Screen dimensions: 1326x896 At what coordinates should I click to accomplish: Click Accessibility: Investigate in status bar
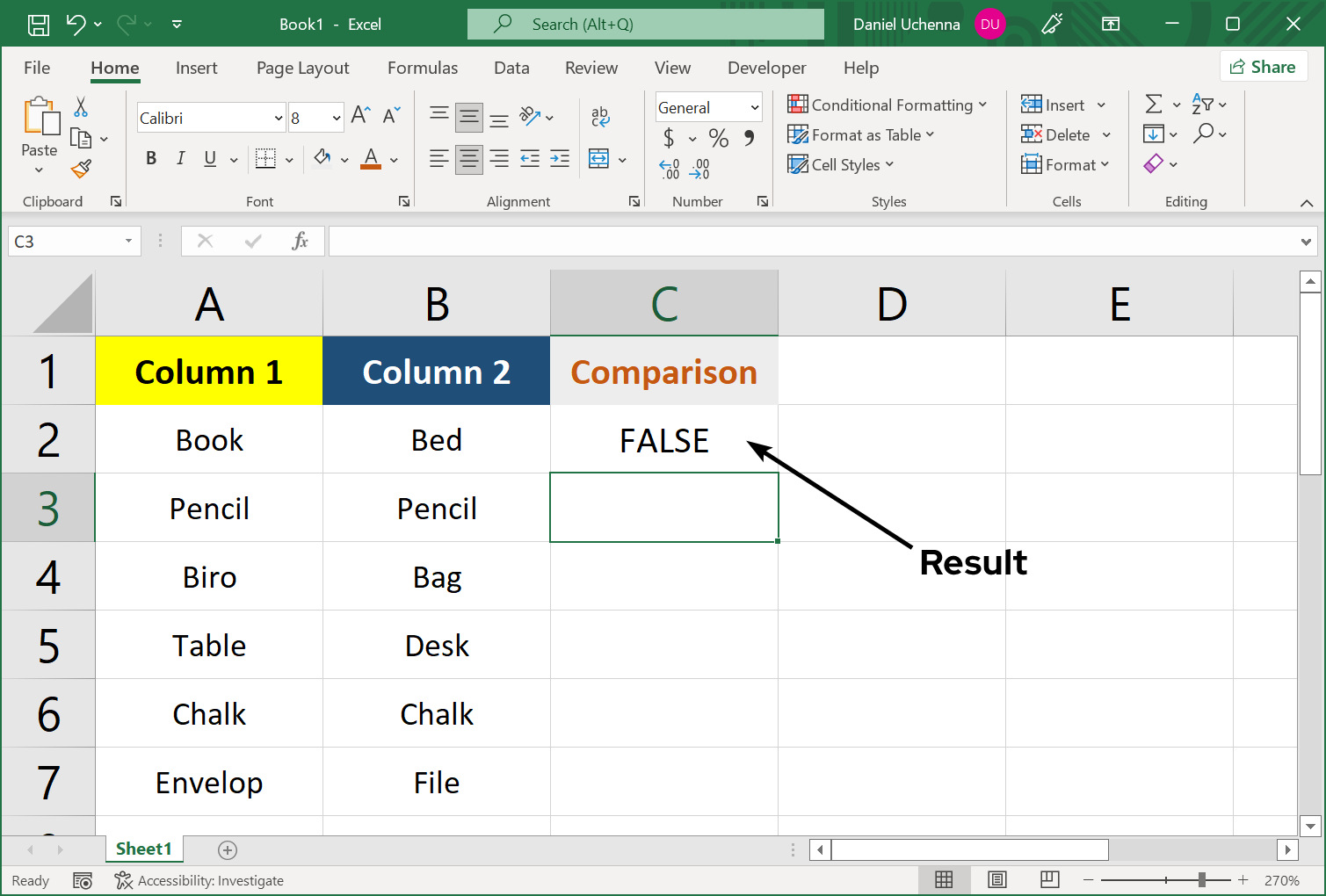pyautogui.click(x=199, y=880)
